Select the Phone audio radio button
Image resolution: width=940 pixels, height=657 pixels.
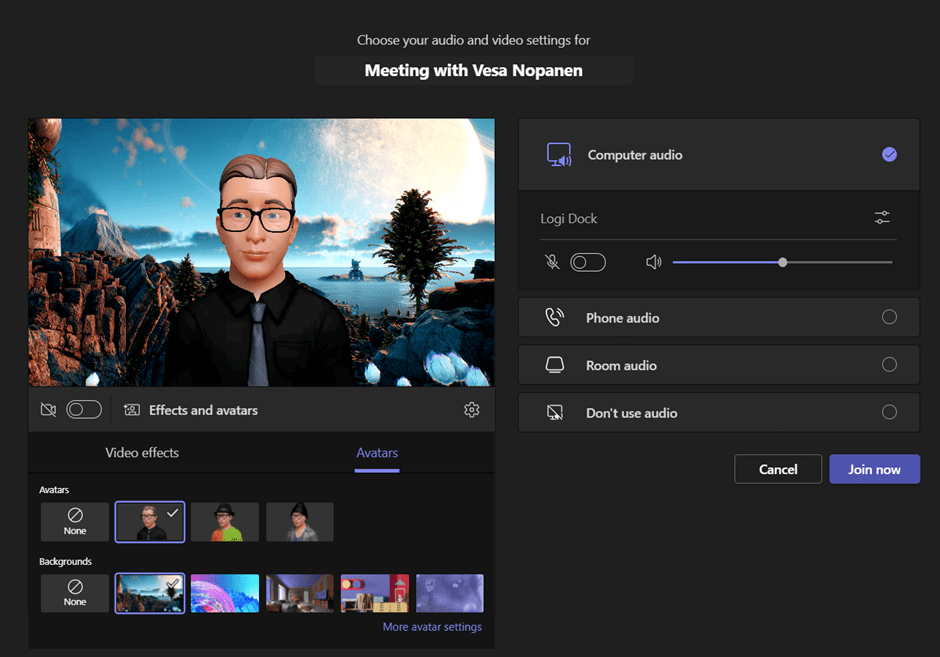(x=889, y=318)
